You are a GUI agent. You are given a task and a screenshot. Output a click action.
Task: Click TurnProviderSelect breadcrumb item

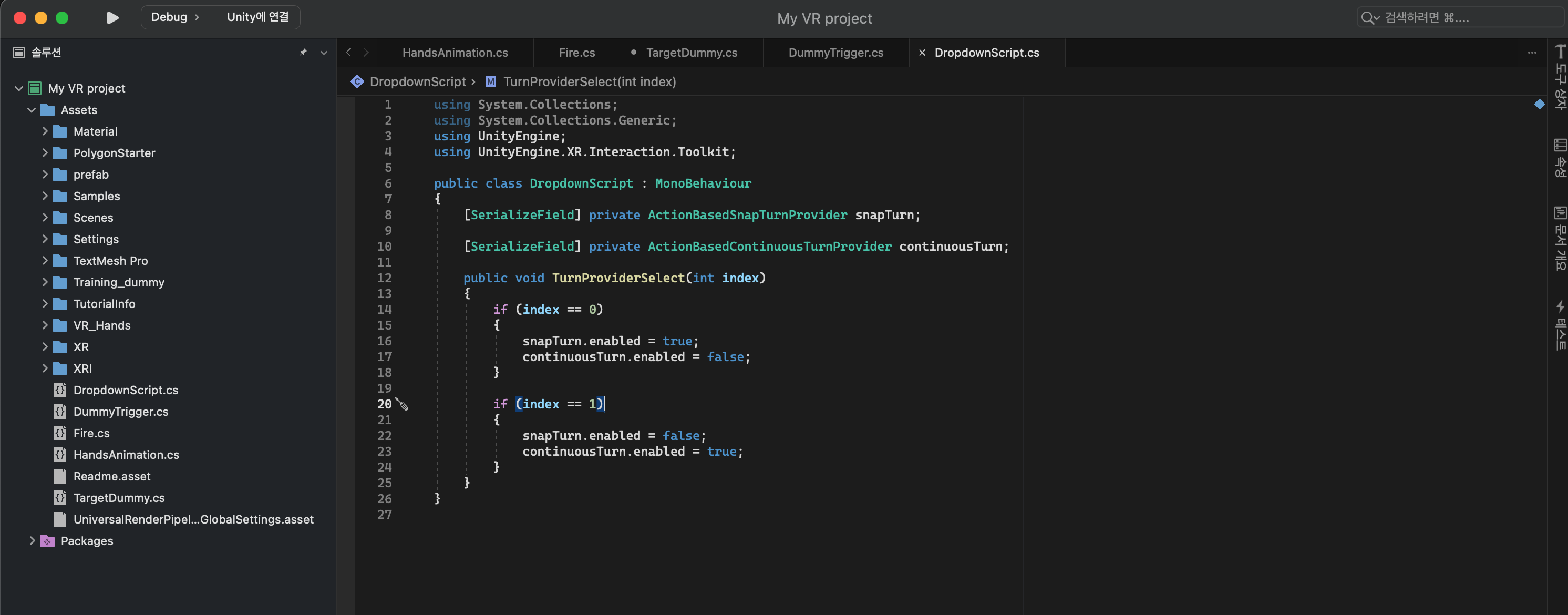(x=589, y=81)
